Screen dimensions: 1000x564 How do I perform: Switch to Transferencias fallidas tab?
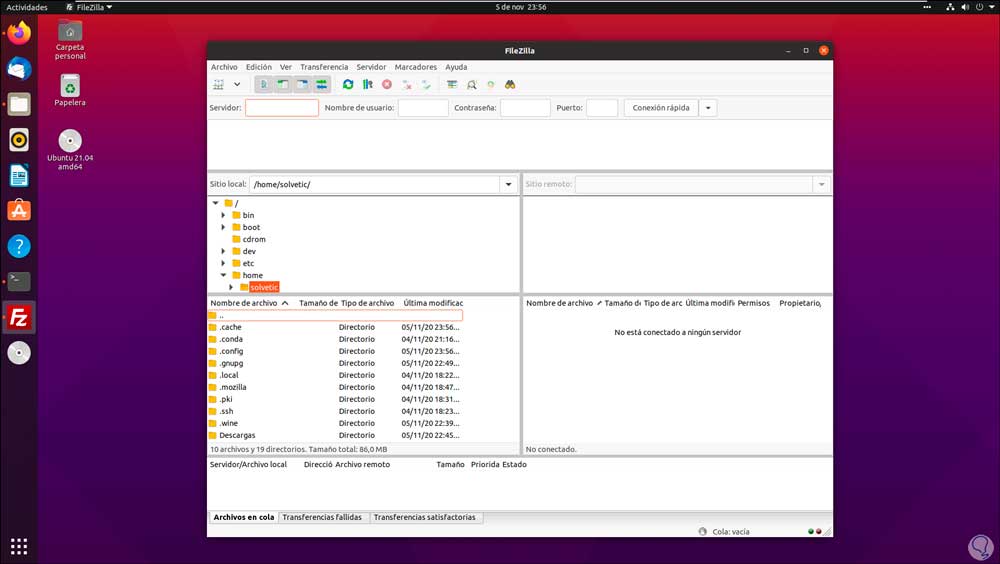(x=322, y=517)
